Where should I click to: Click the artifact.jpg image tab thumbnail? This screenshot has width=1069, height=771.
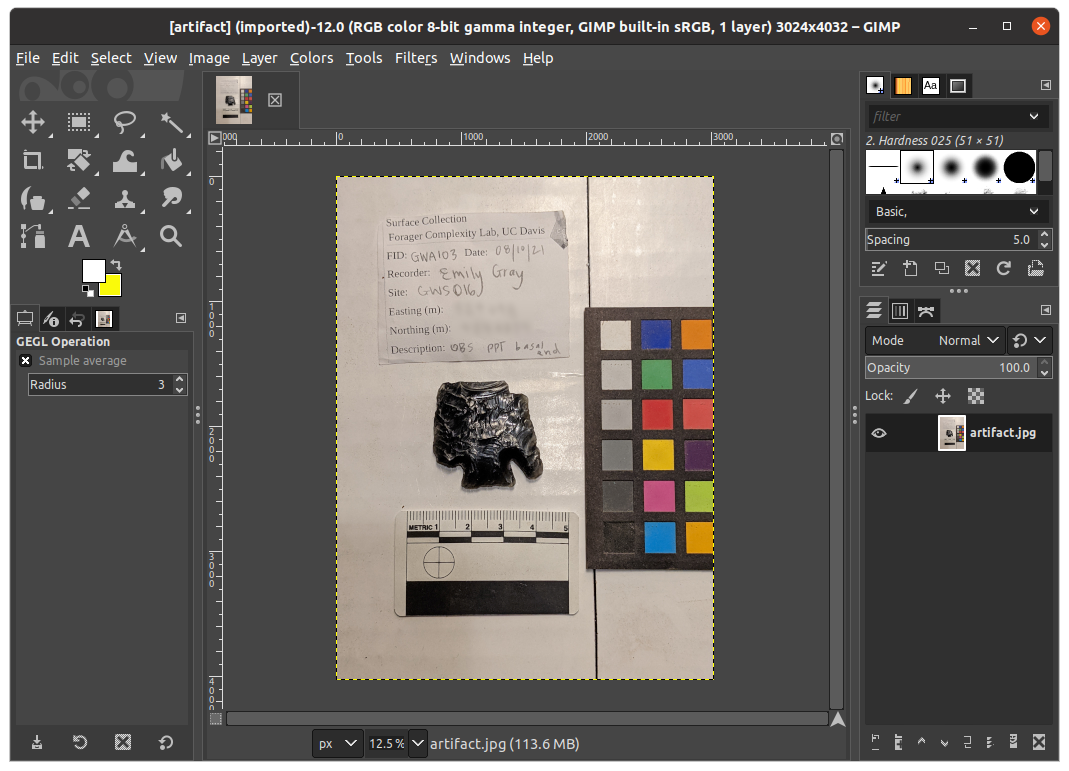(x=234, y=100)
